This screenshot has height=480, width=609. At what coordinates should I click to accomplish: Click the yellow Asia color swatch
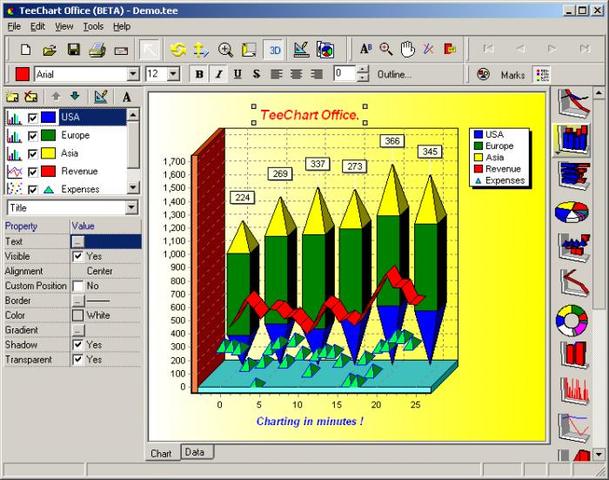pyautogui.click(x=49, y=153)
